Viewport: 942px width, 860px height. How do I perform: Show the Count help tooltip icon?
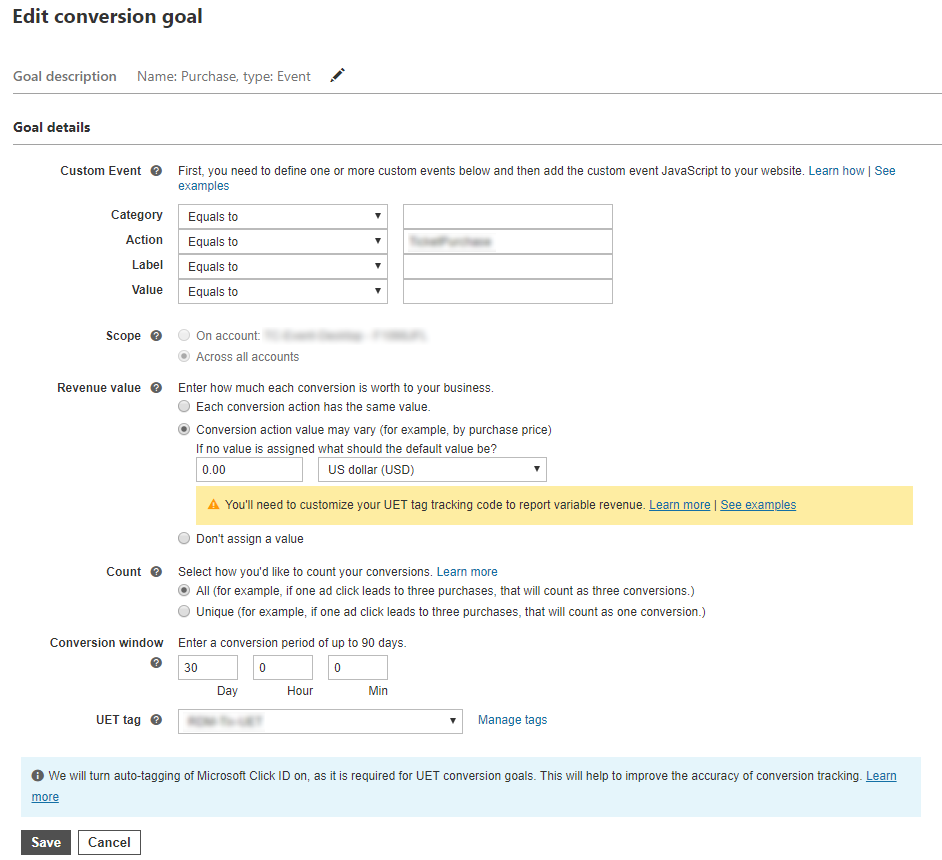[x=156, y=572]
